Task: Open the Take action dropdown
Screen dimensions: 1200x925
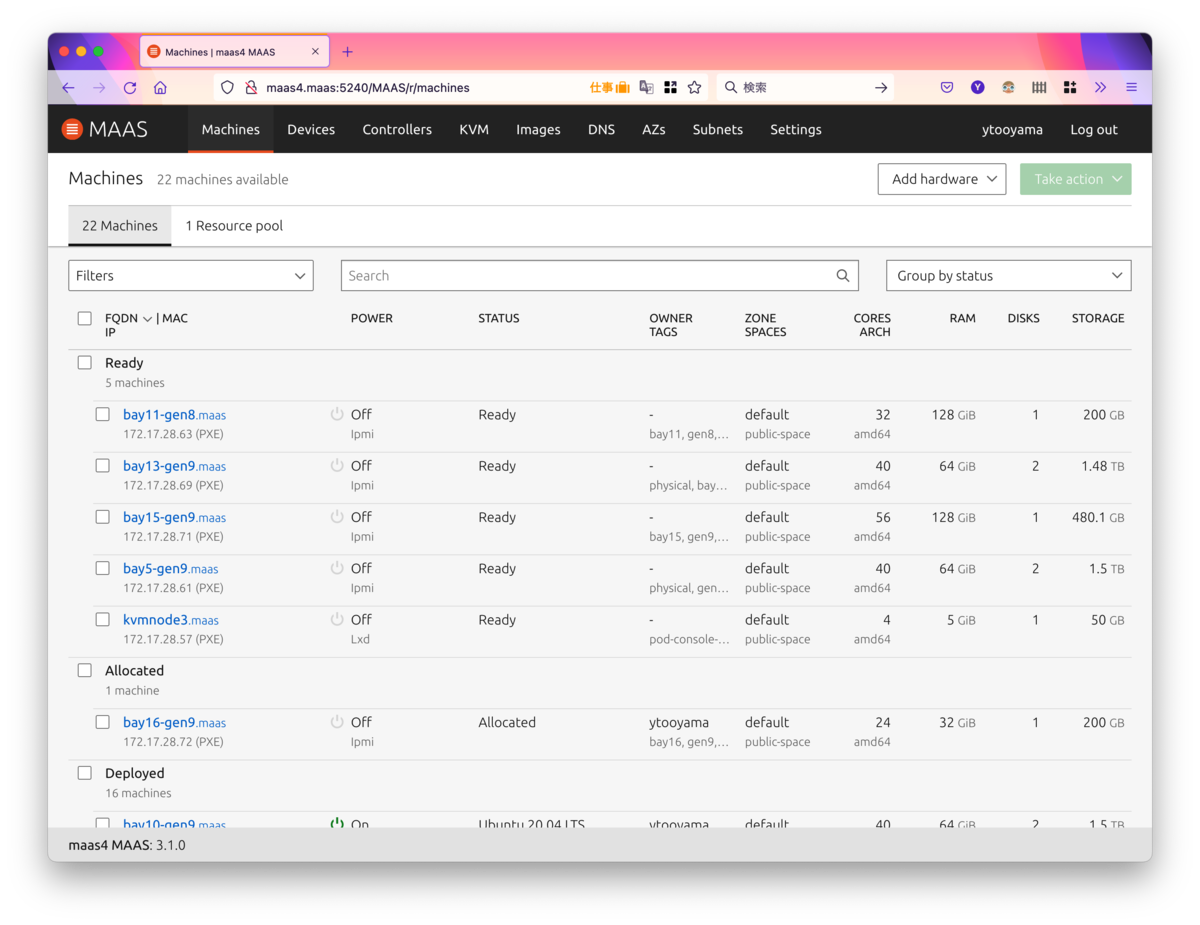Action: pyautogui.click(x=1076, y=179)
